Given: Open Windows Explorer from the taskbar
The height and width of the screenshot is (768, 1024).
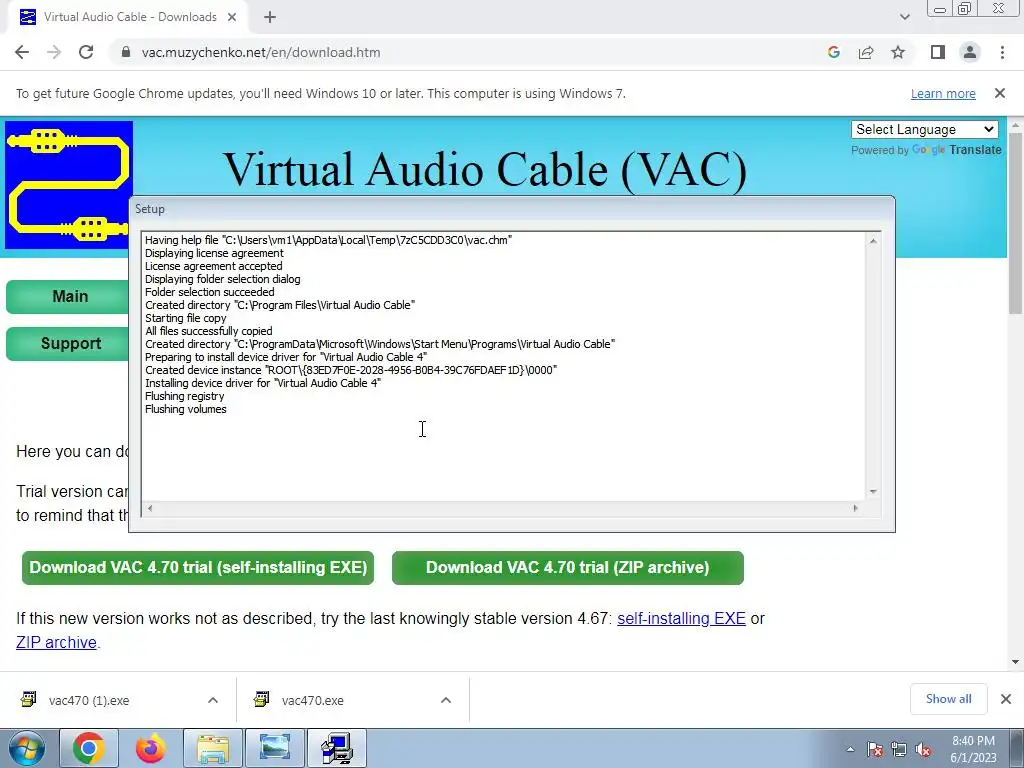Looking at the screenshot, I should pos(213,748).
